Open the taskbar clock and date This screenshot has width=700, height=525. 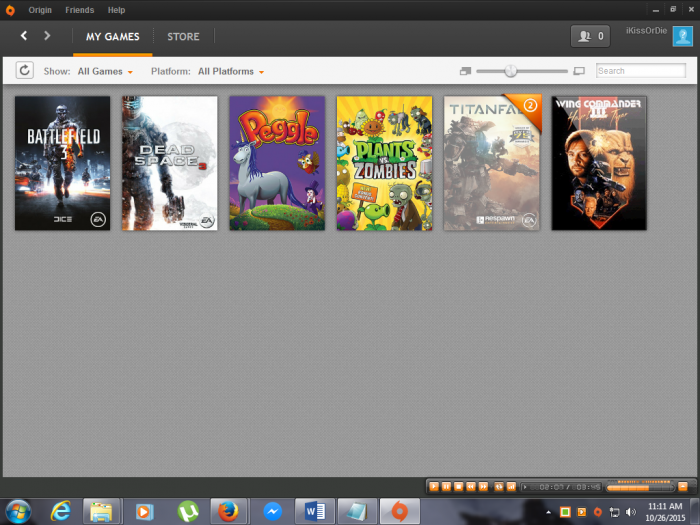click(665, 512)
